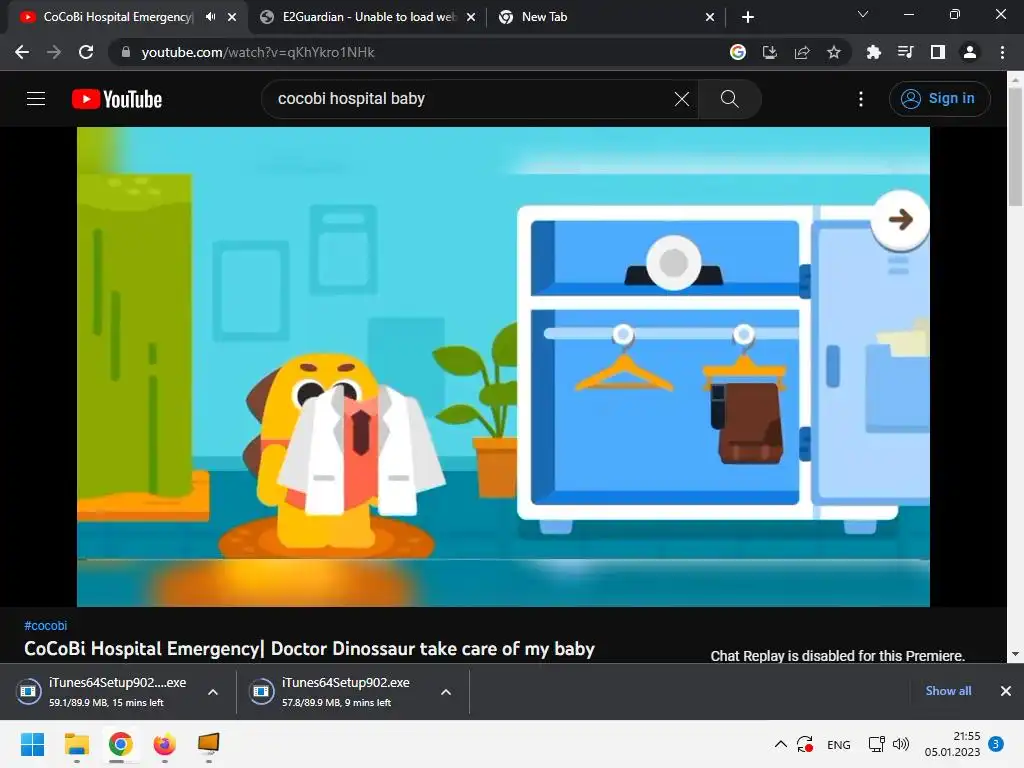Open the Chrome profile menu

[x=970, y=52]
